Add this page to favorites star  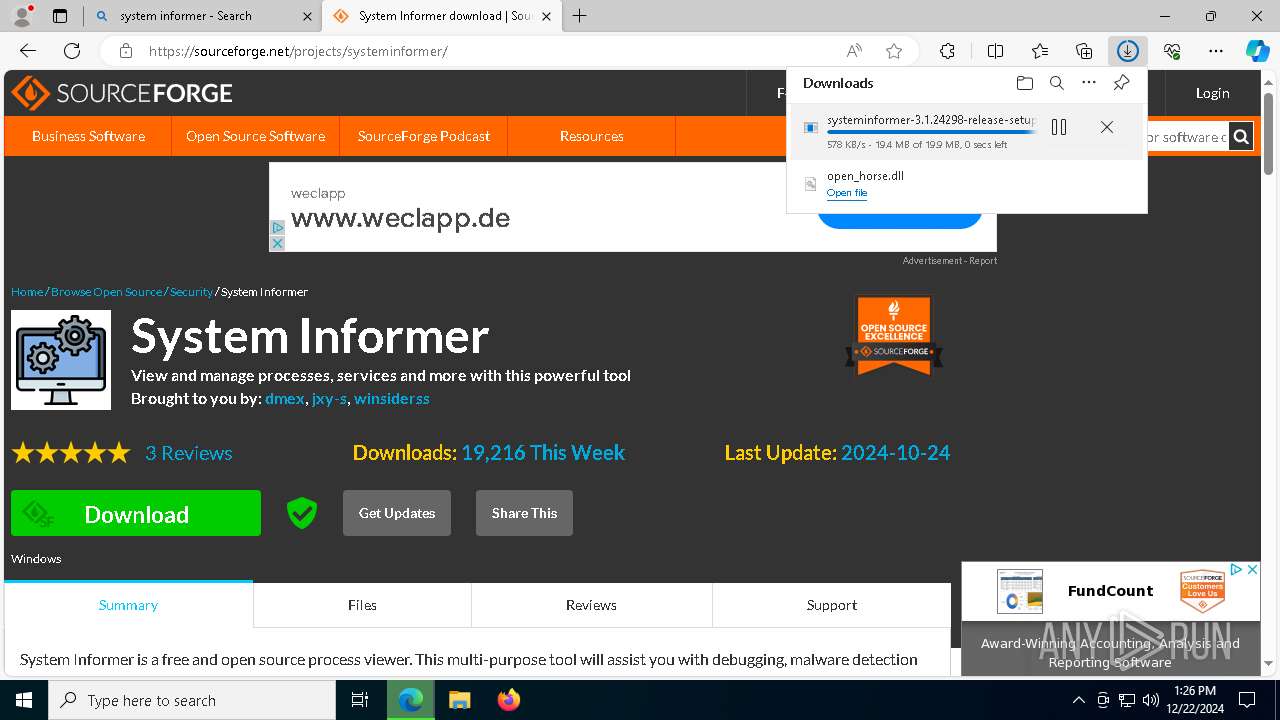894,51
